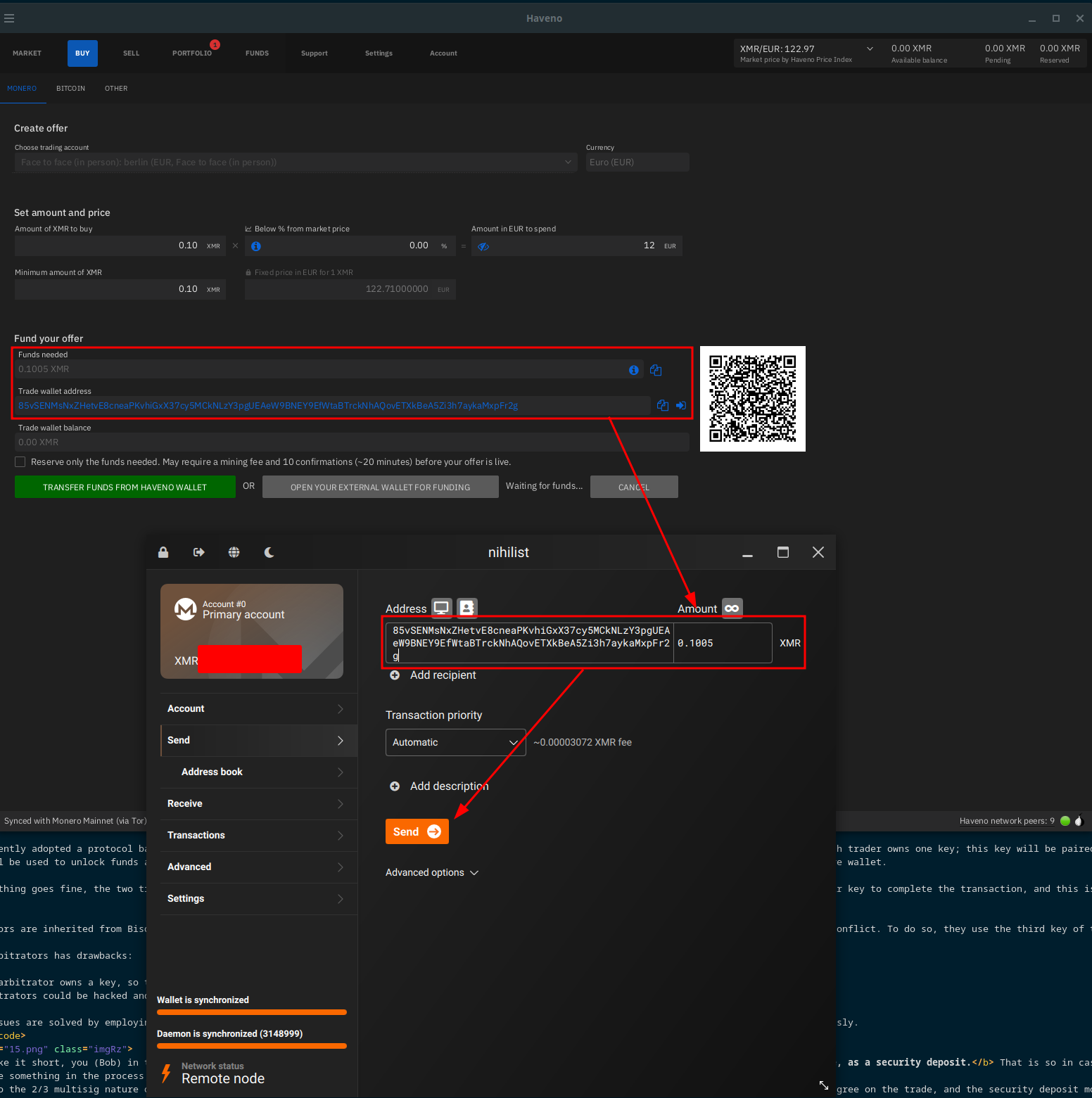1092x1098 pixels.
Task: Open address book contact icon beside Address
Action: [467, 608]
